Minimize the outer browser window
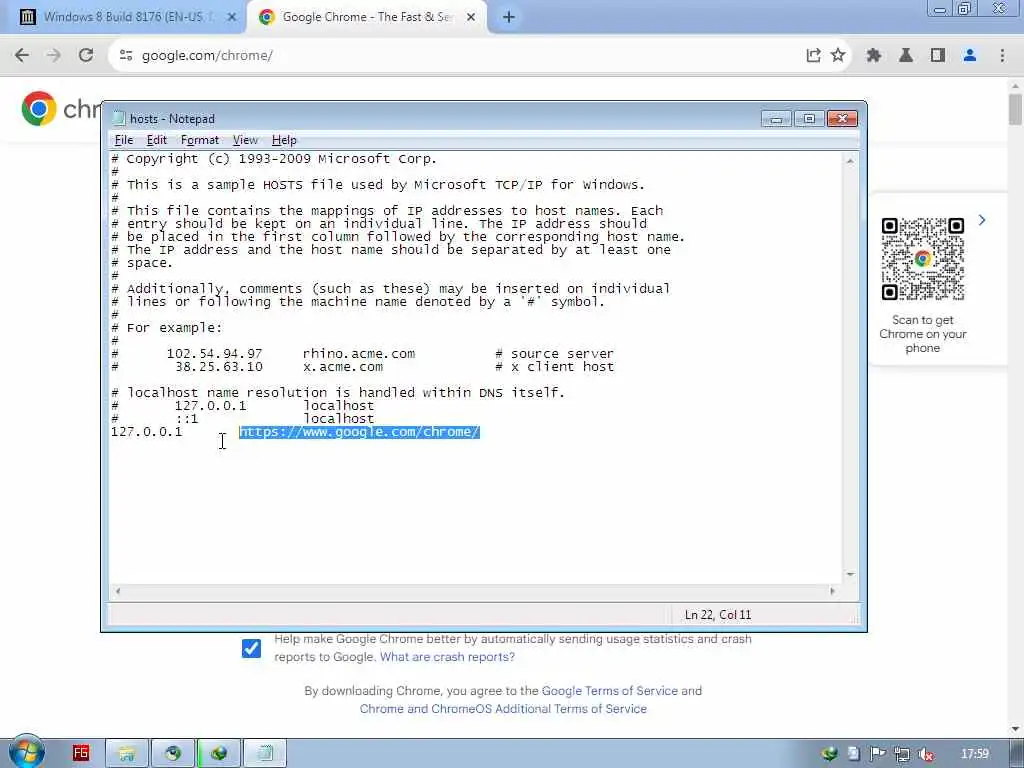Image resolution: width=1024 pixels, height=768 pixels. point(940,9)
